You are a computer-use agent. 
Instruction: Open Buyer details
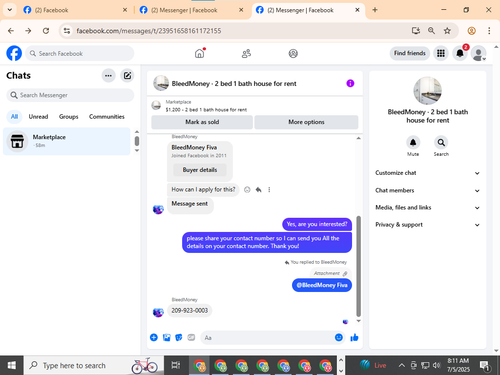tap(200, 170)
